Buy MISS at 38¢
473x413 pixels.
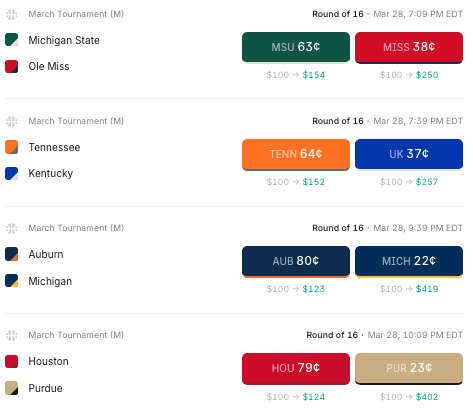click(409, 47)
